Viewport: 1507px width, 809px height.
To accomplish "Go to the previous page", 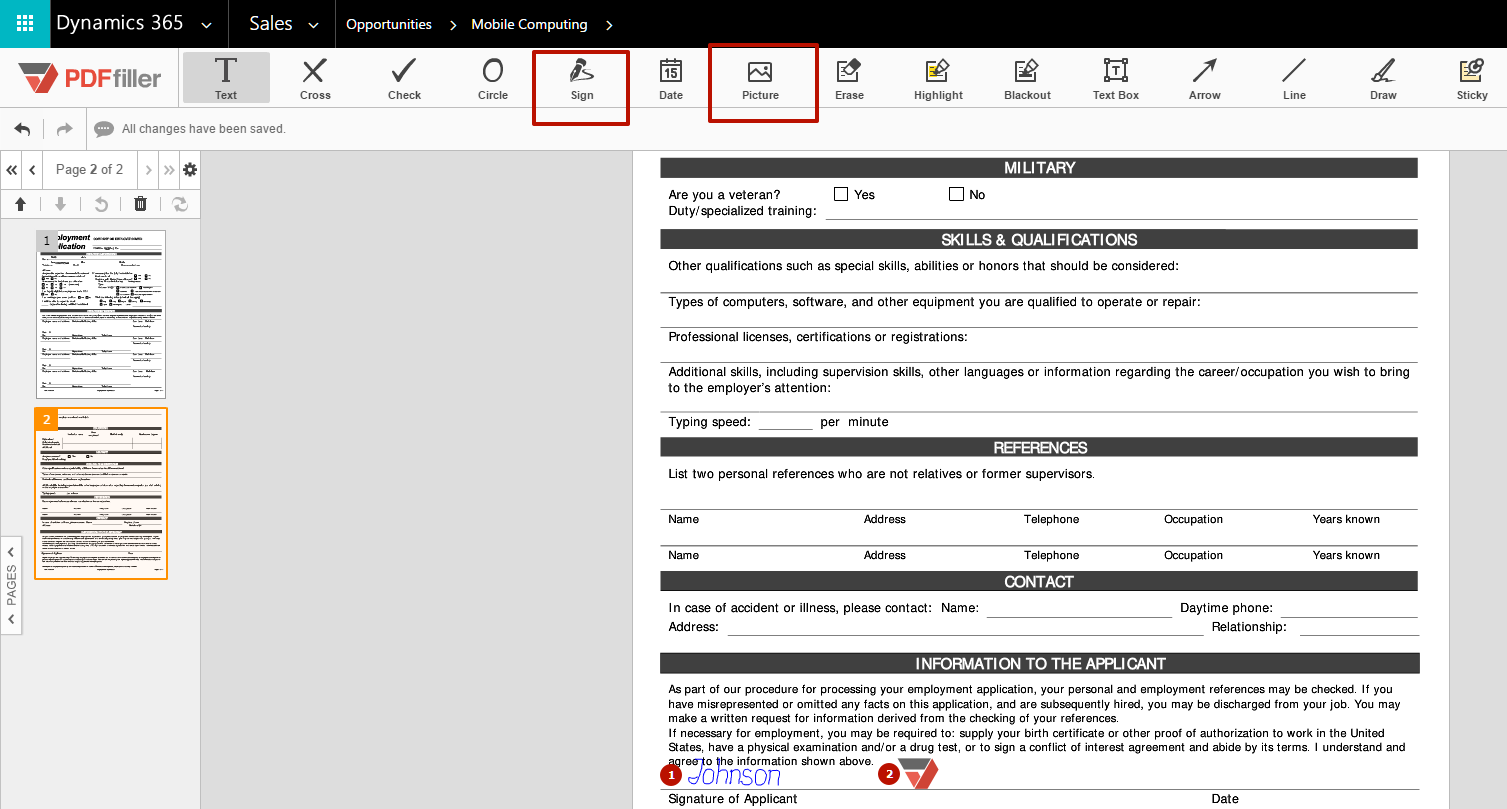I will pos(32,170).
